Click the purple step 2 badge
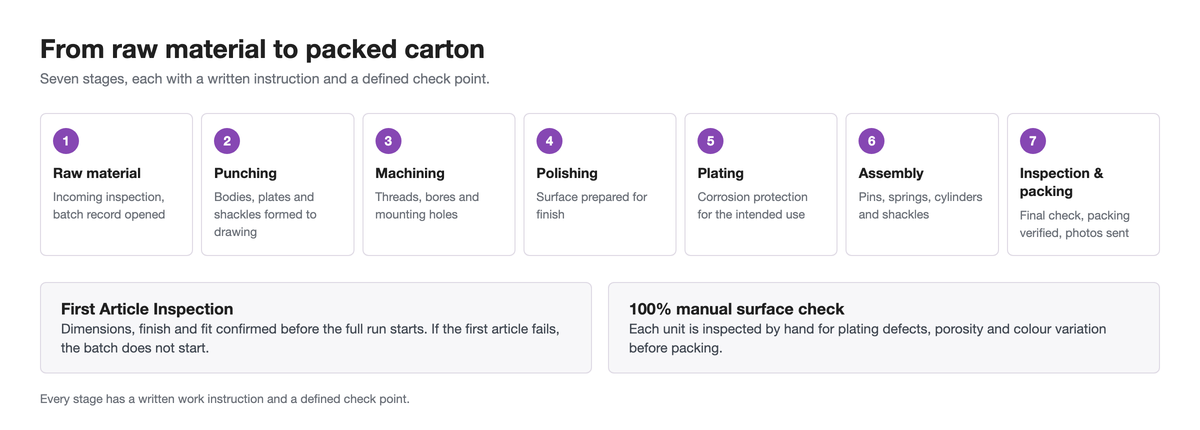Image resolution: width=1200 pixels, height=430 pixels. 227,141
